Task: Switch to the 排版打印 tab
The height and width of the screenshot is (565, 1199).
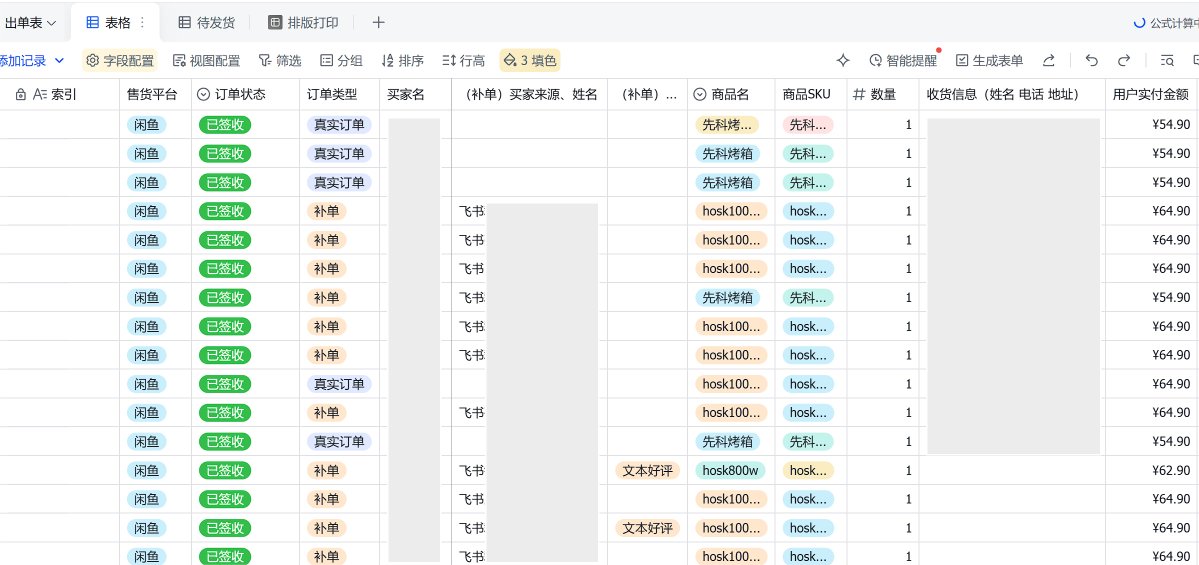Action: [304, 23]
